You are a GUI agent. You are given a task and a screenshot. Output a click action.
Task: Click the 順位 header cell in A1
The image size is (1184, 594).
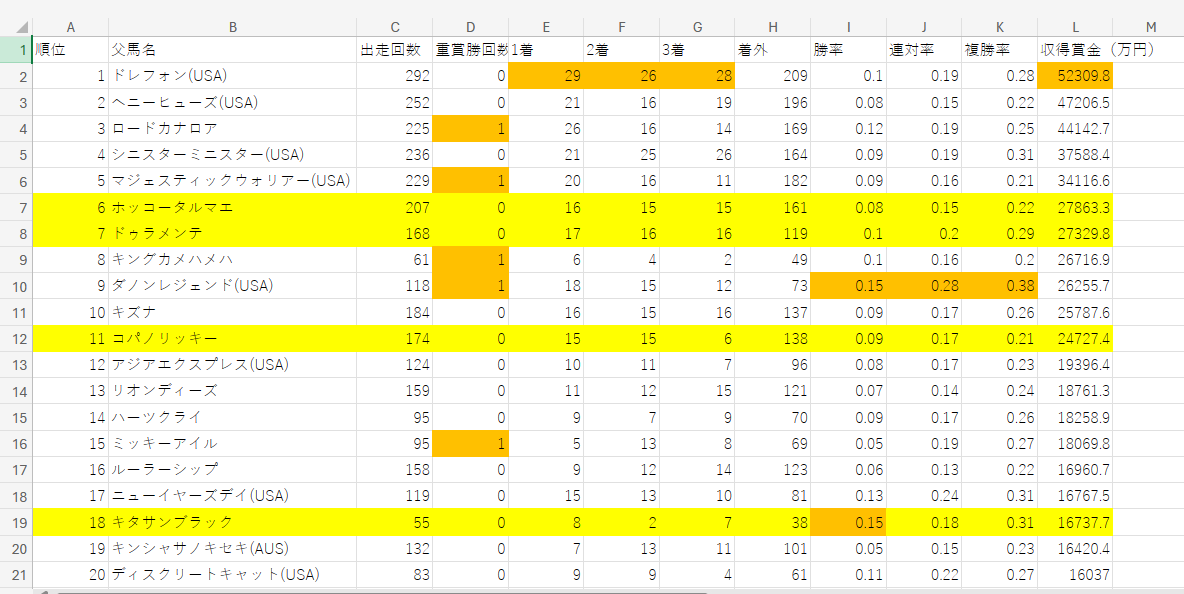point(70,49)
